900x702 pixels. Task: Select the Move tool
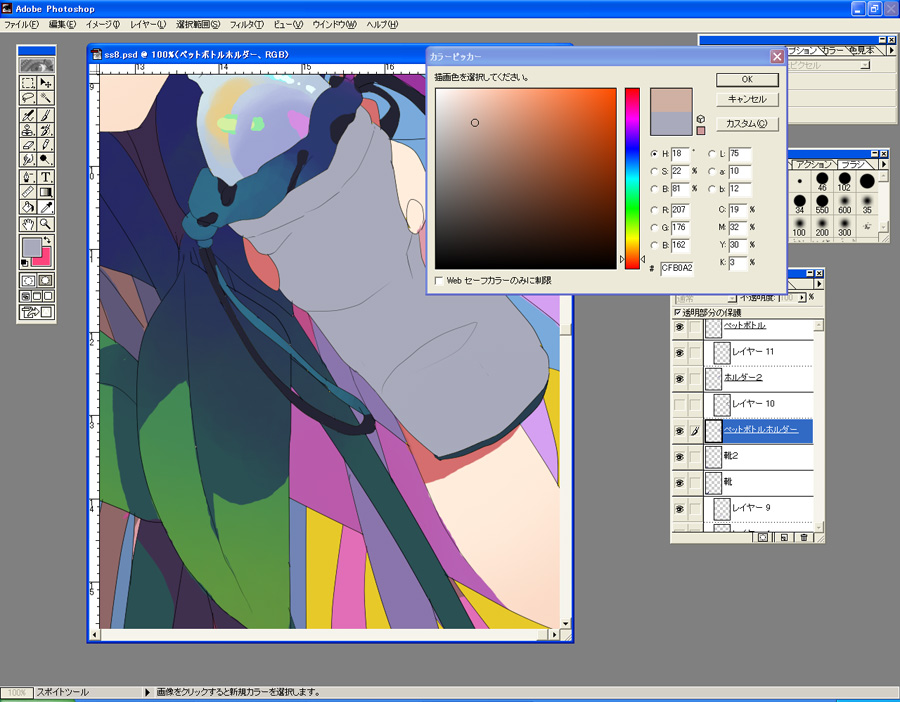point(45,83)
